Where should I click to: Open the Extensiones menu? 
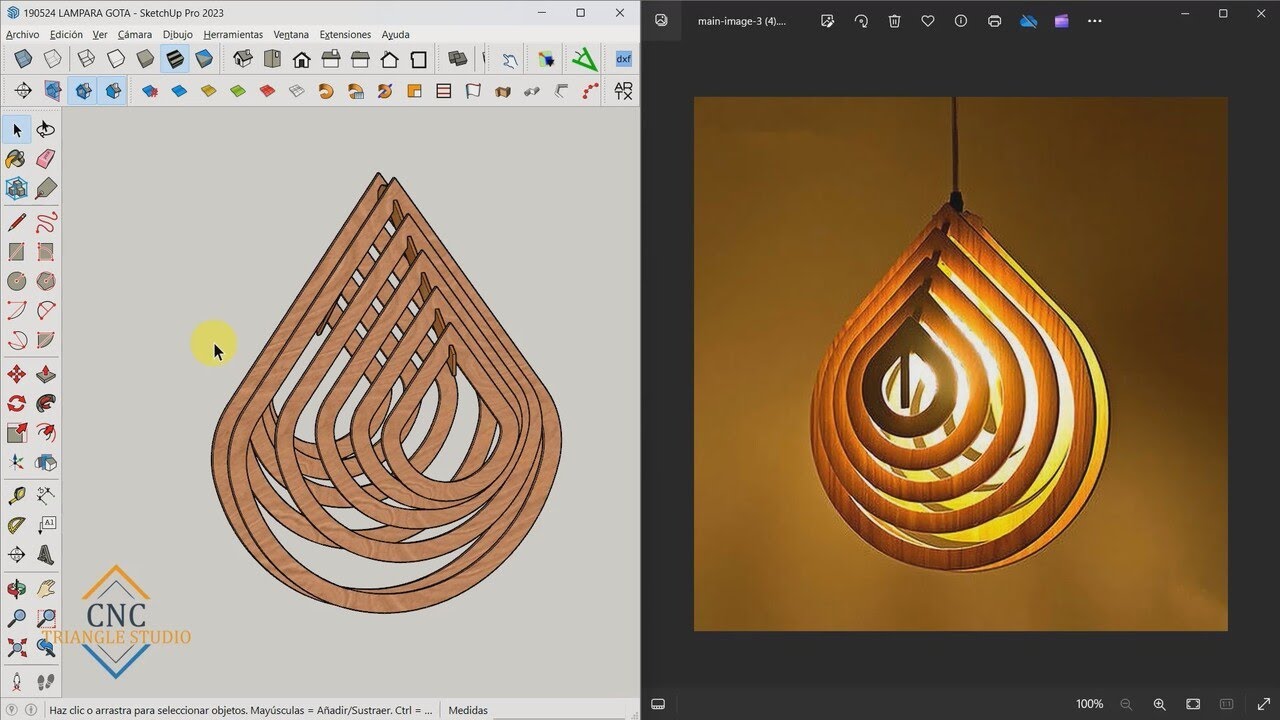point(345,35)
